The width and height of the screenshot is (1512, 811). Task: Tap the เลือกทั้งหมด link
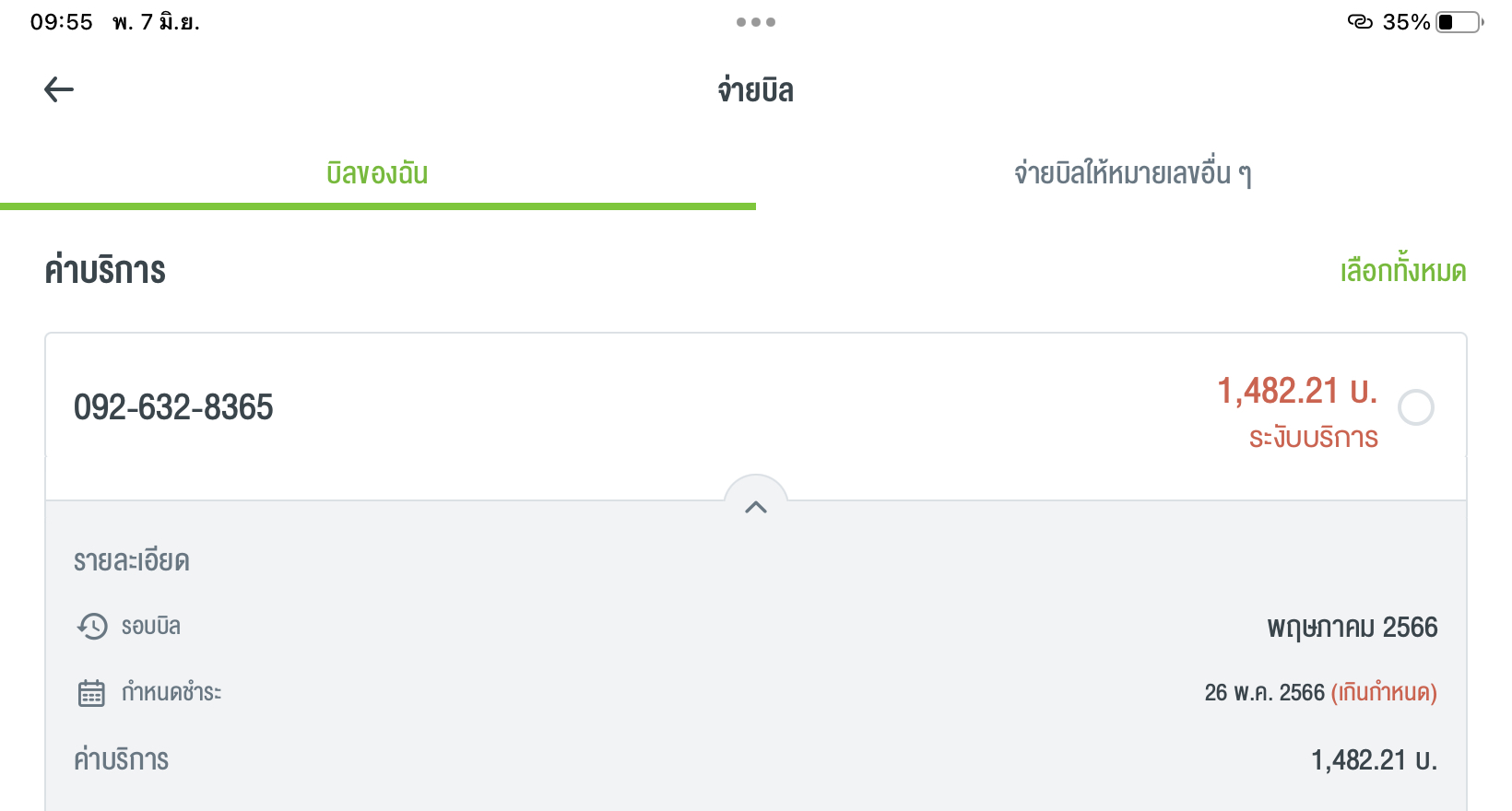[1402, 271]
